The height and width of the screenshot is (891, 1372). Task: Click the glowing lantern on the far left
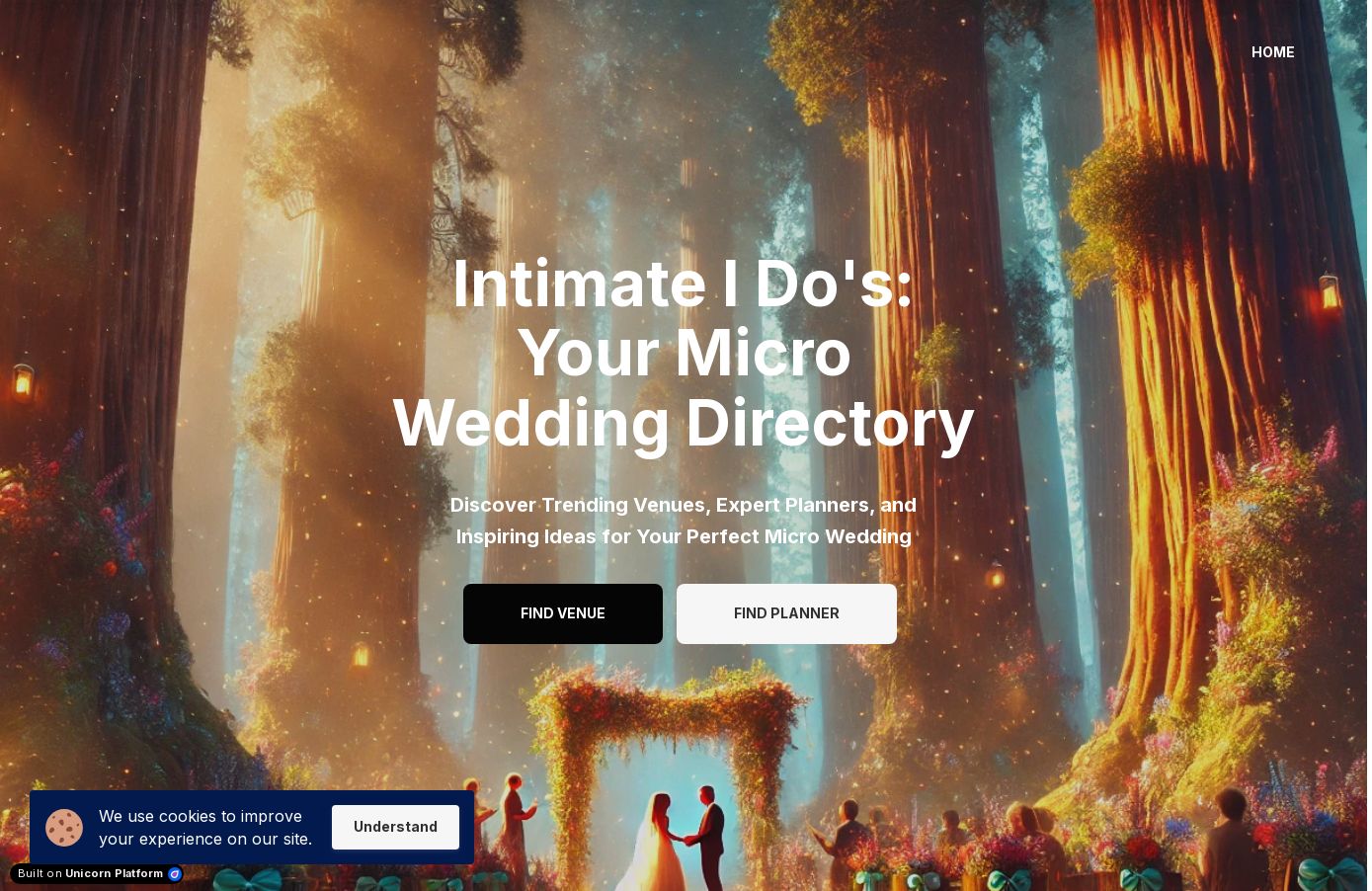point(22,381)
